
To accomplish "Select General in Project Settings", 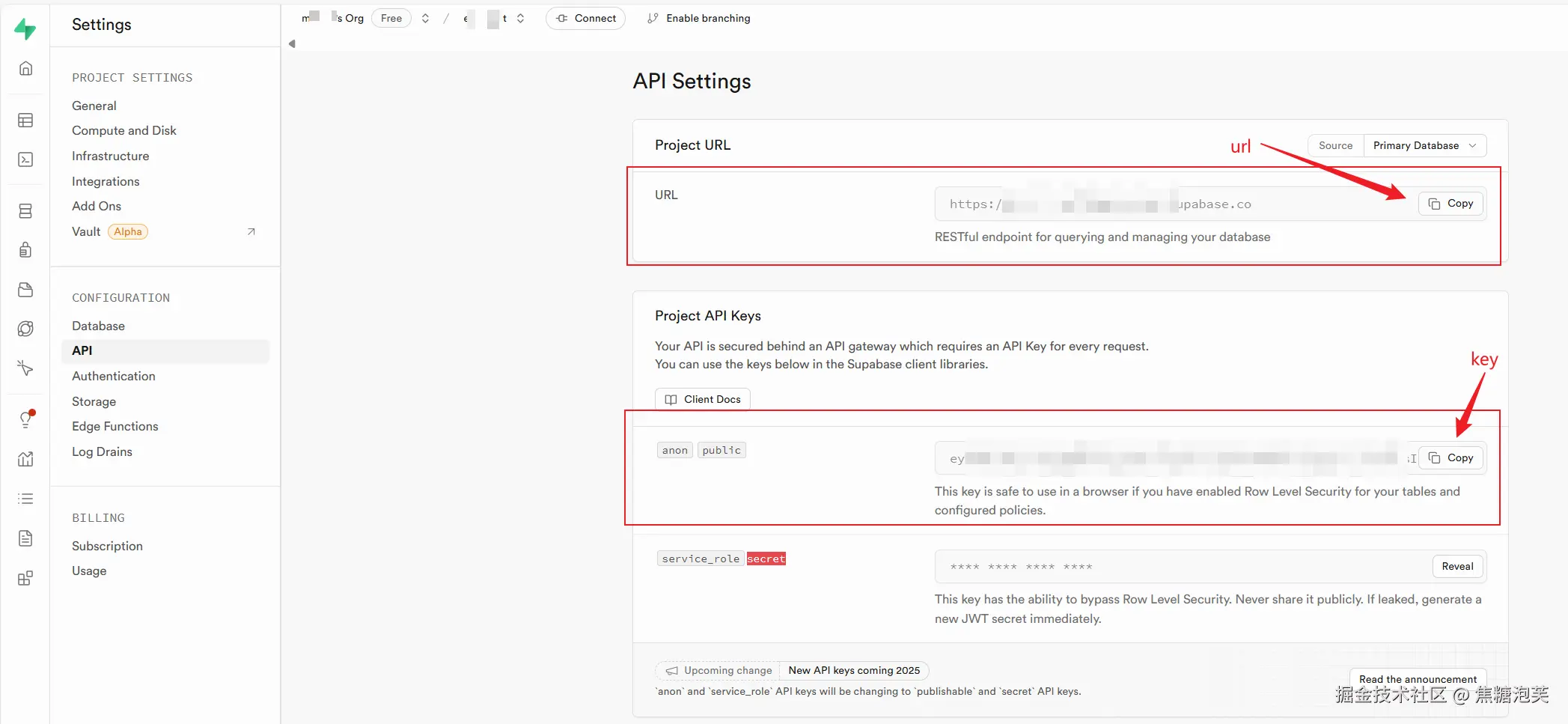I will click(x=94, y=106).
